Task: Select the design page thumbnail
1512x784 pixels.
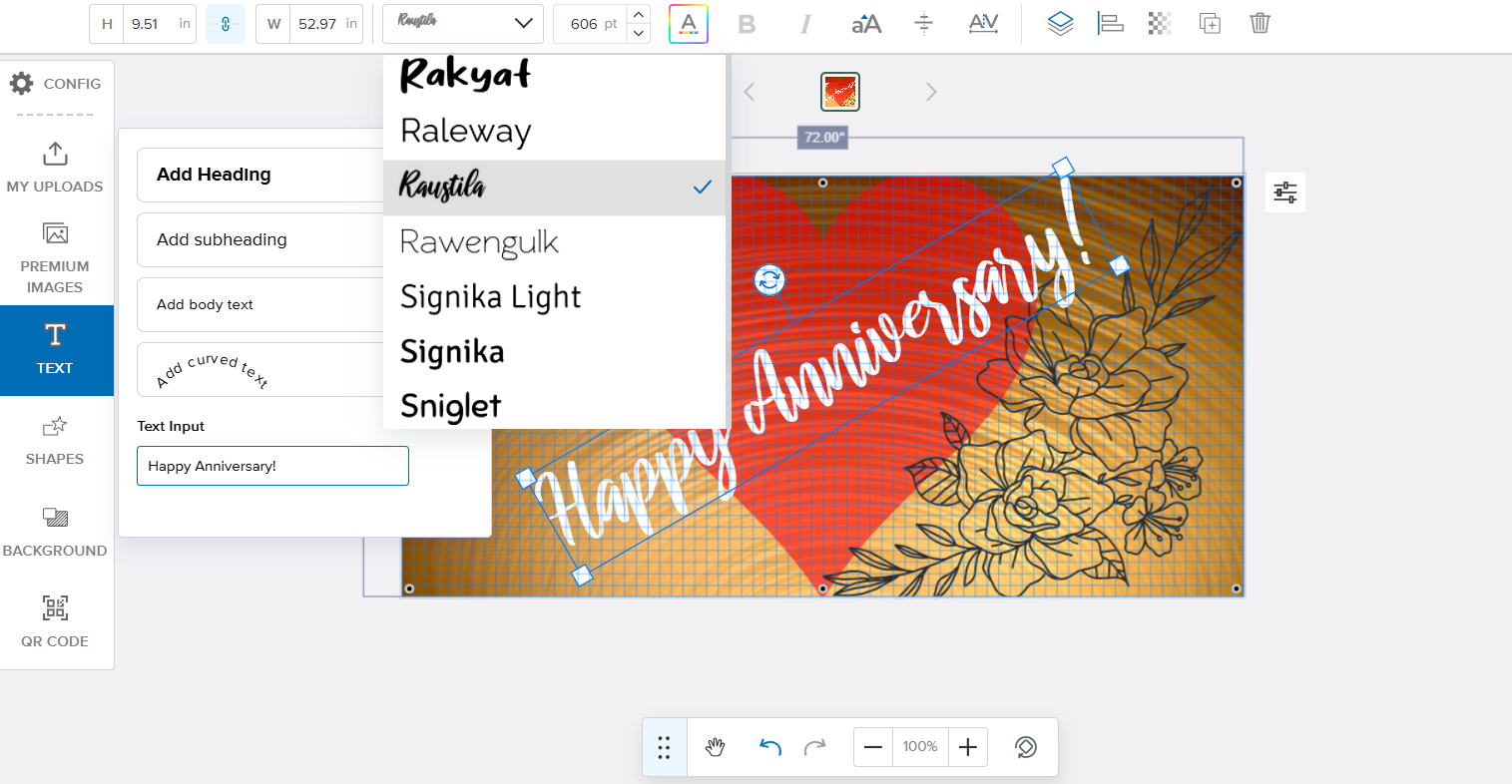Action: (840, 92)
